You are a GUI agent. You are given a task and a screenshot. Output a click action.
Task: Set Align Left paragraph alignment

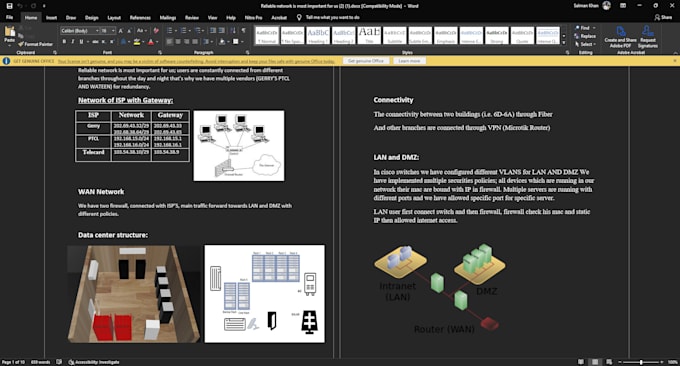169,42
